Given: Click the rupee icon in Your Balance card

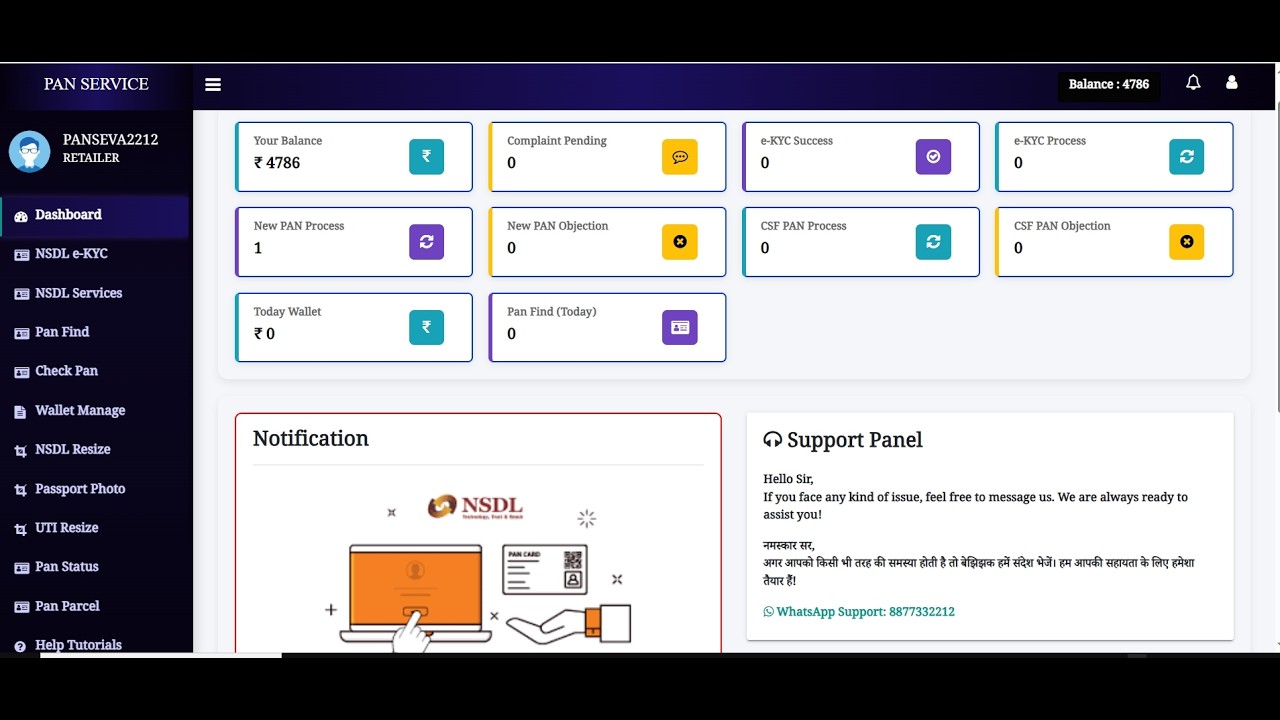Looking at the screenshot, I should click(x=426, y=156).
